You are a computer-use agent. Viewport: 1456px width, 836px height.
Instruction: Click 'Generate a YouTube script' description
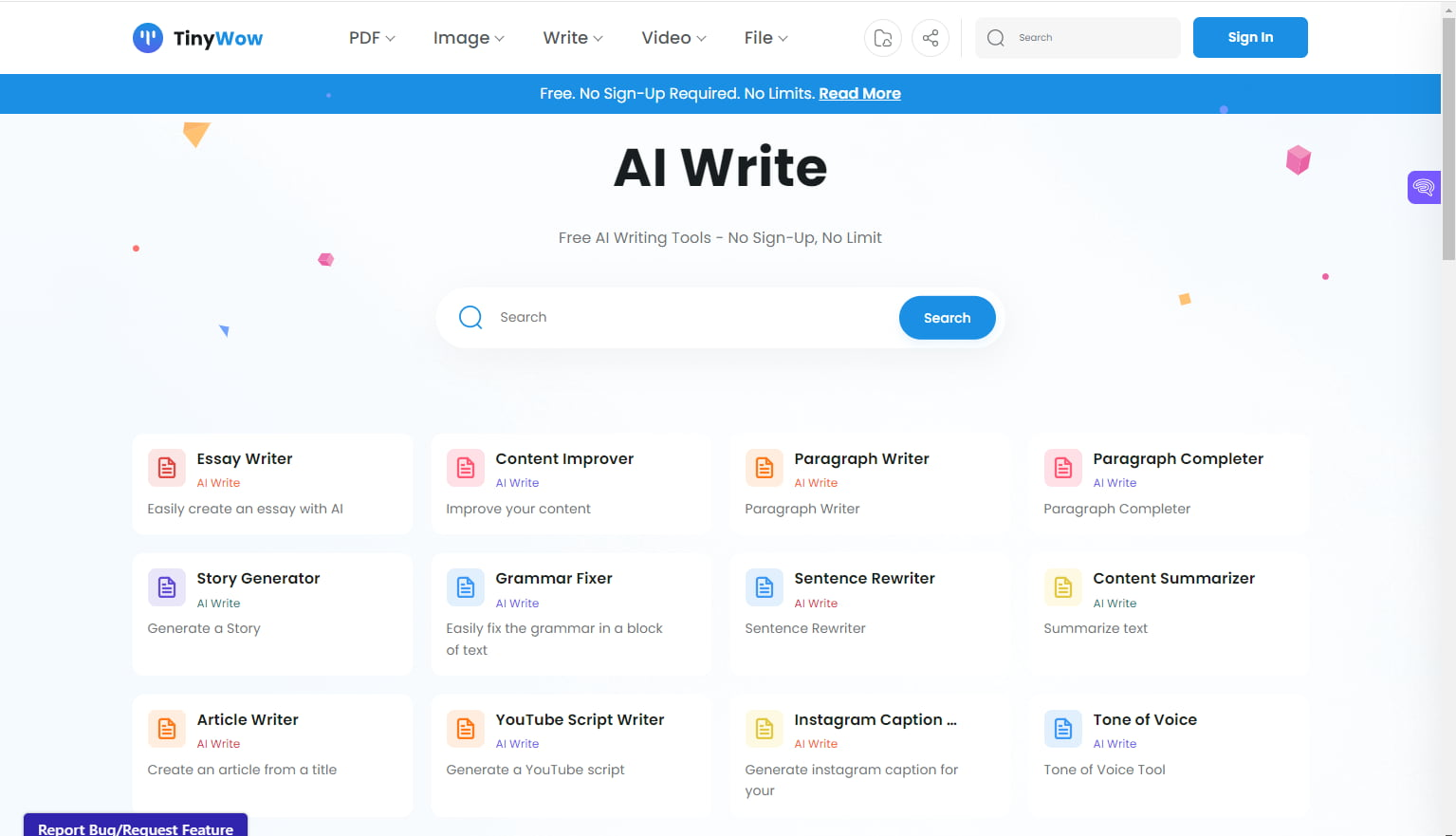tap(535, 770)
